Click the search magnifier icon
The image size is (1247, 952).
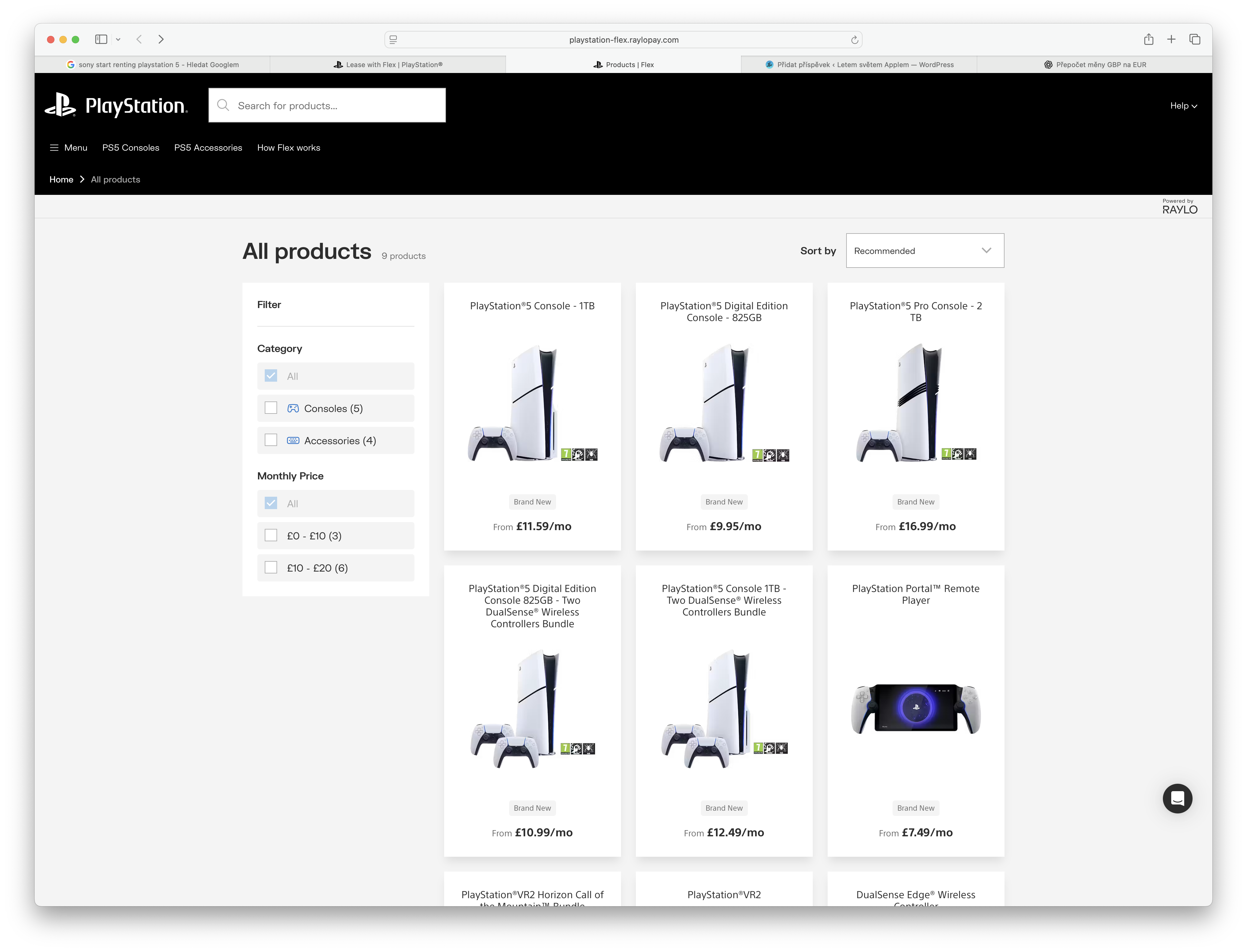point(223,105)
